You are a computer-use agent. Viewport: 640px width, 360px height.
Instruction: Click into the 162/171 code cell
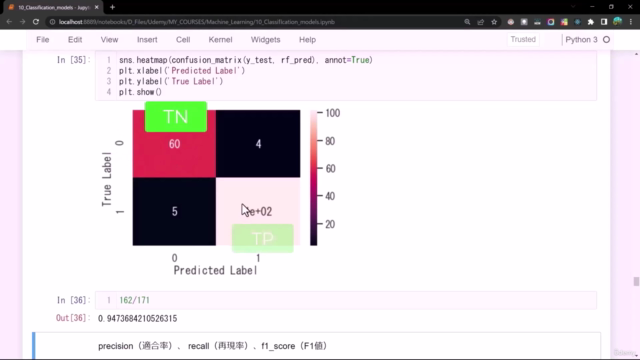coord(346,300)
